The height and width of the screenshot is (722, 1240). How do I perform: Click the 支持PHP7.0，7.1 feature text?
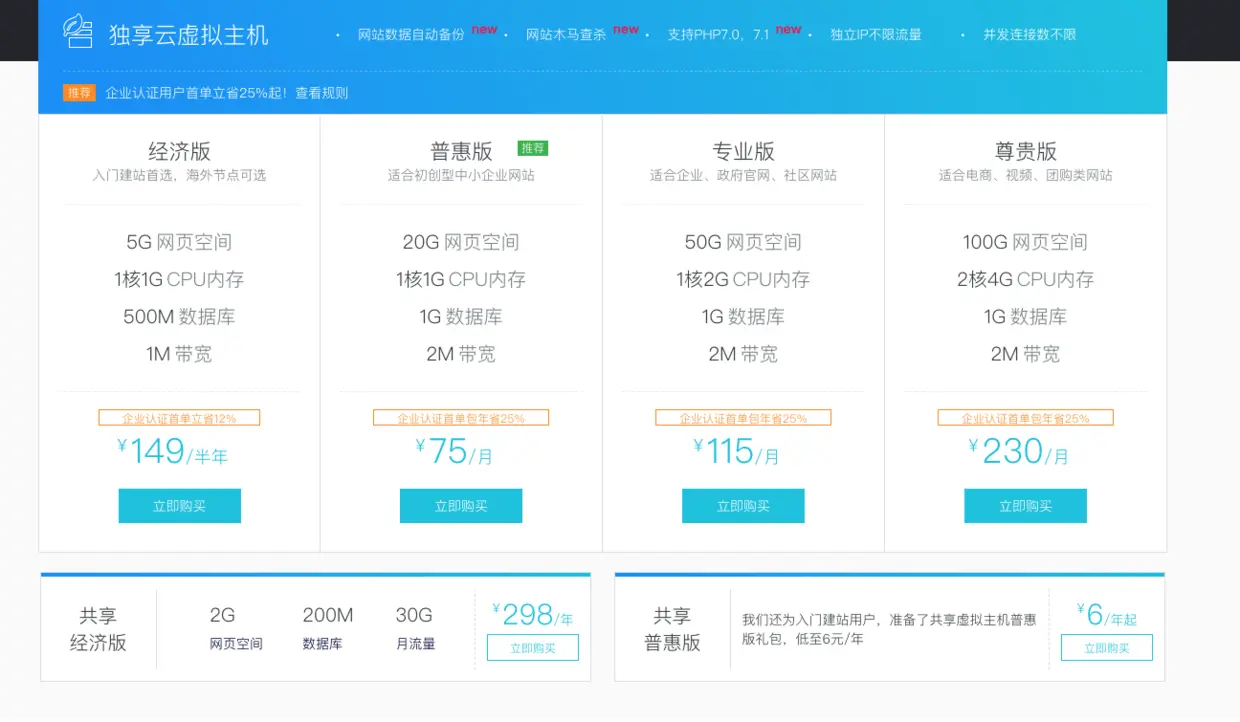click(719, 35)
